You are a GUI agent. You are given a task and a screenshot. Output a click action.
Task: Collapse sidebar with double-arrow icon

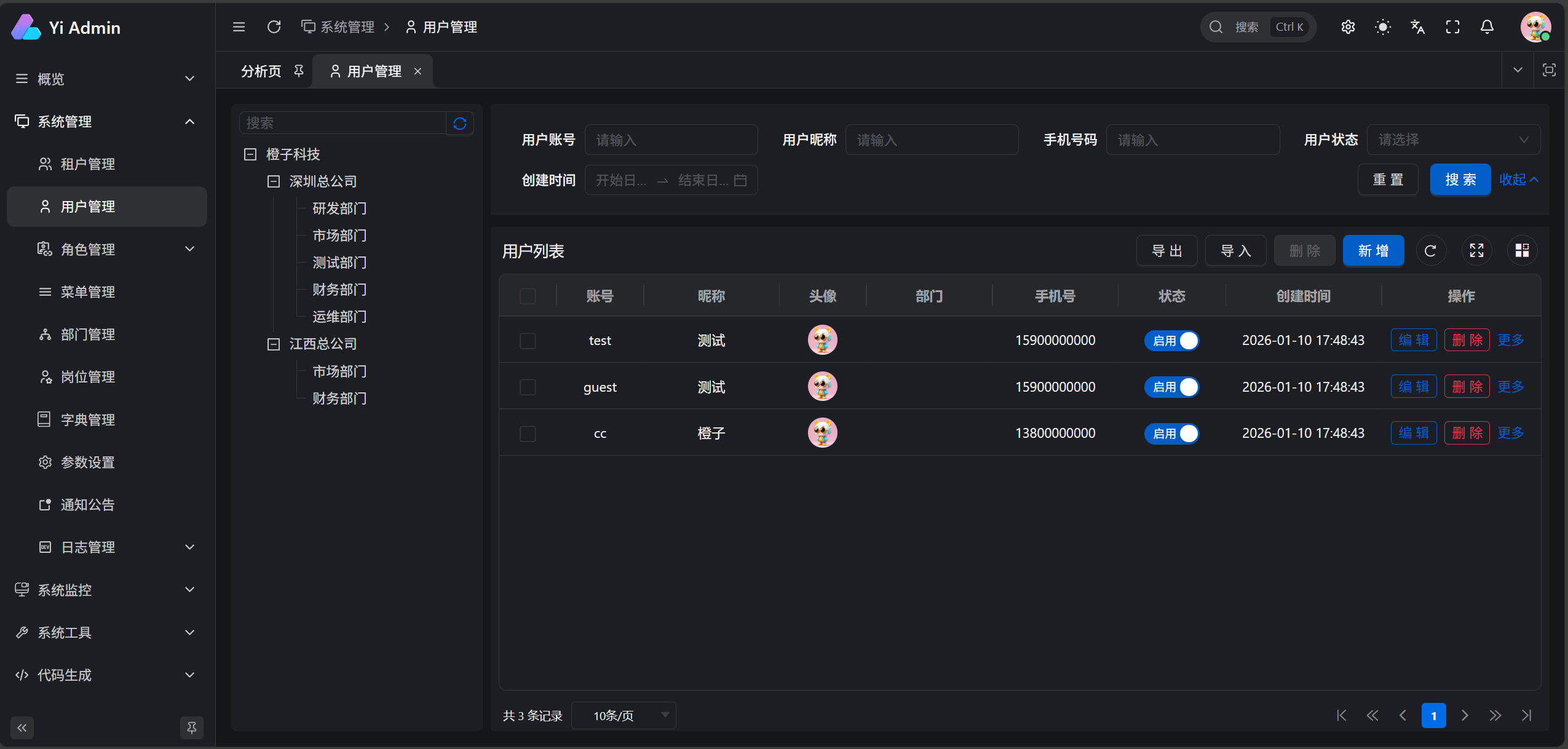22,727
